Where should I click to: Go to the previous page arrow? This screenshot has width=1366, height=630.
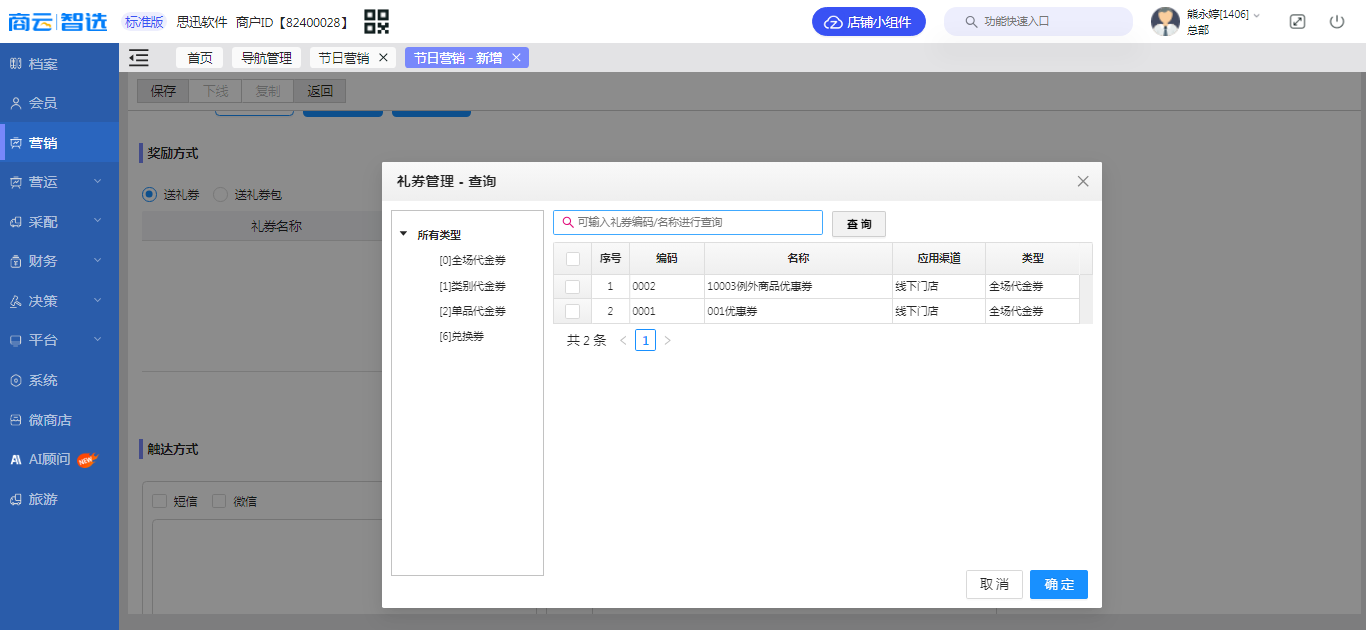coord(623,341)
